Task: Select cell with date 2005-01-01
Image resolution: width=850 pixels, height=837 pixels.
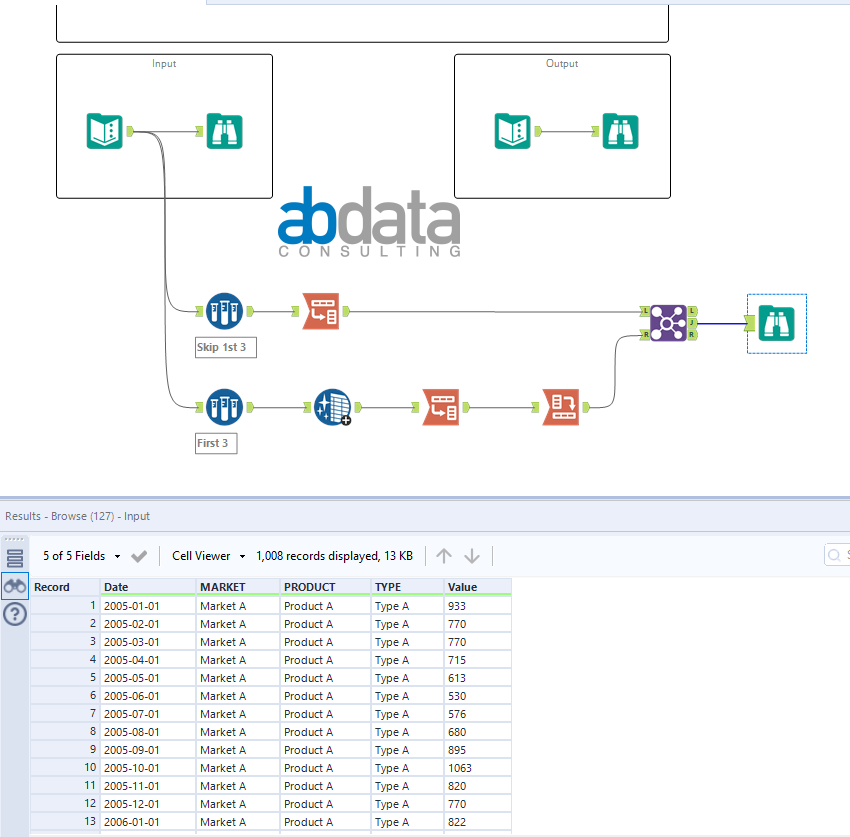Action: 148,606
